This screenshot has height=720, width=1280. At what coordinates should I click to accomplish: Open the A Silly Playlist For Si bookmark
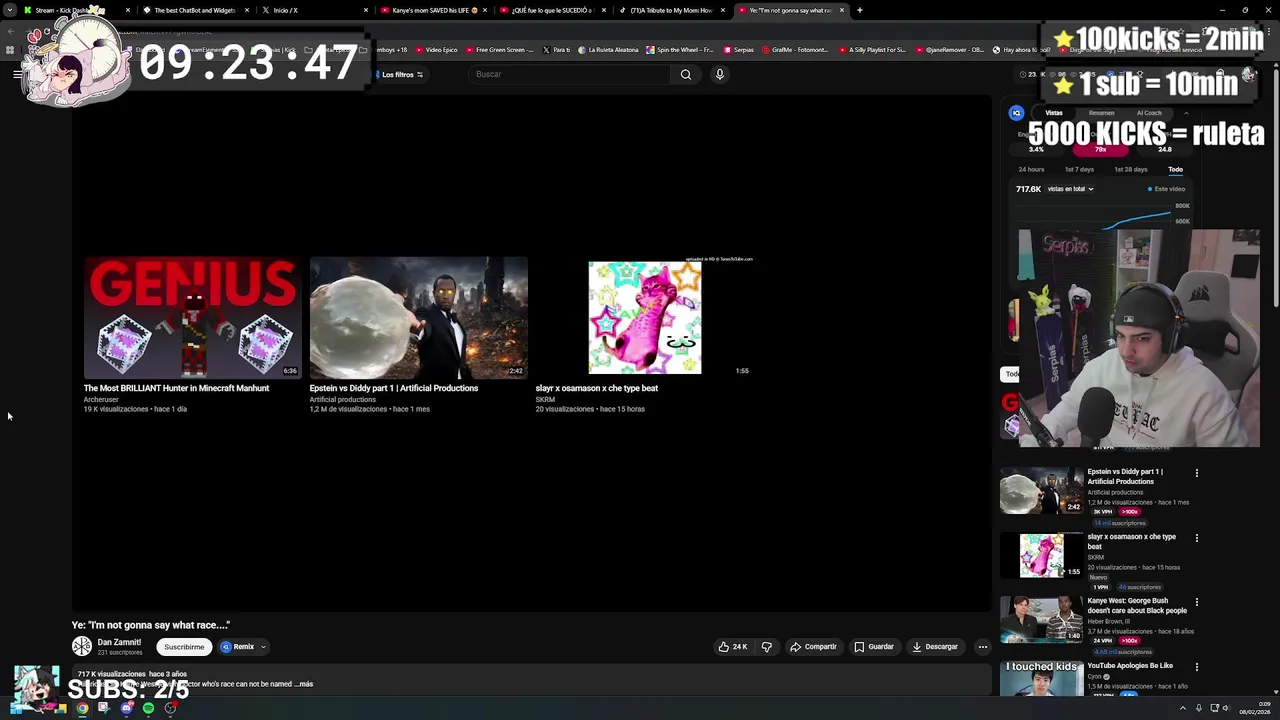872,49
